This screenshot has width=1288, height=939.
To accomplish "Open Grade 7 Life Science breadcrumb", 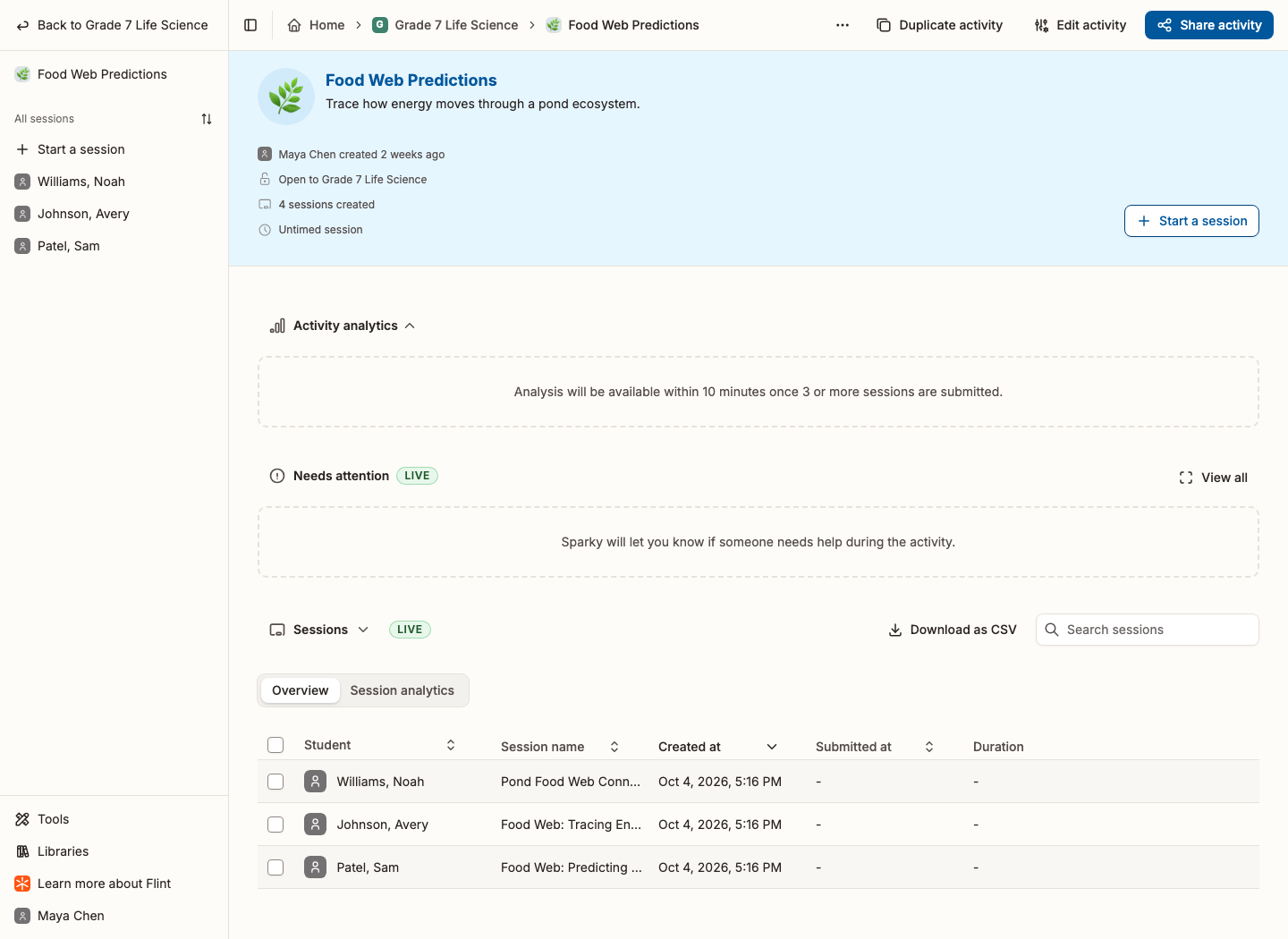I will [445, 25].
